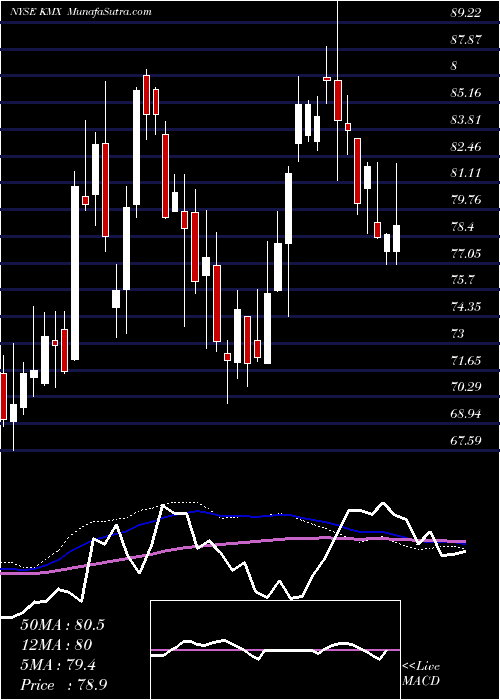Click the 68.94 price axis label
Viewport: 500px width, 700px height.
(466, 414)
